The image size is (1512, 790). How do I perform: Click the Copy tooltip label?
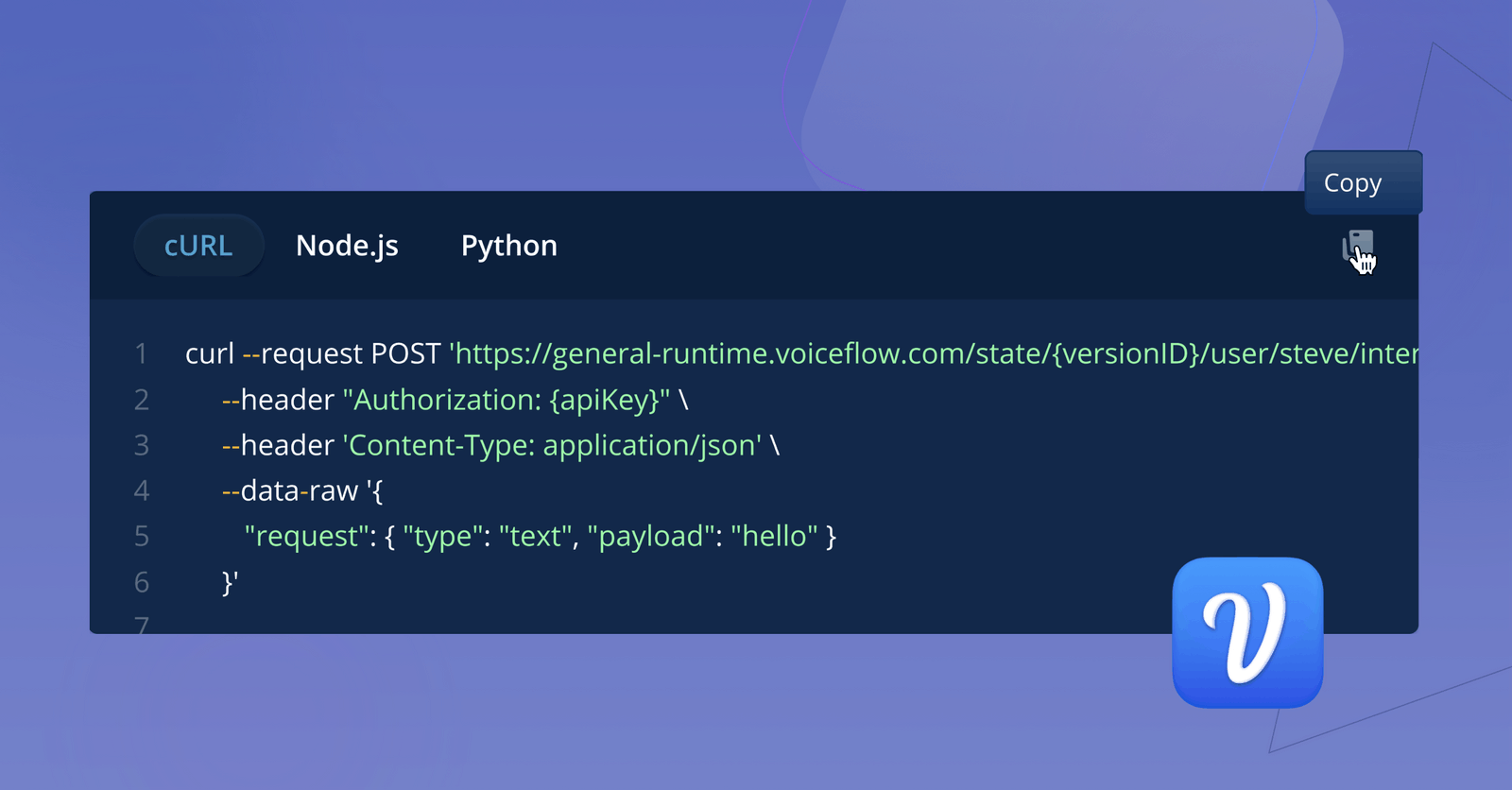pos(1352,183)
